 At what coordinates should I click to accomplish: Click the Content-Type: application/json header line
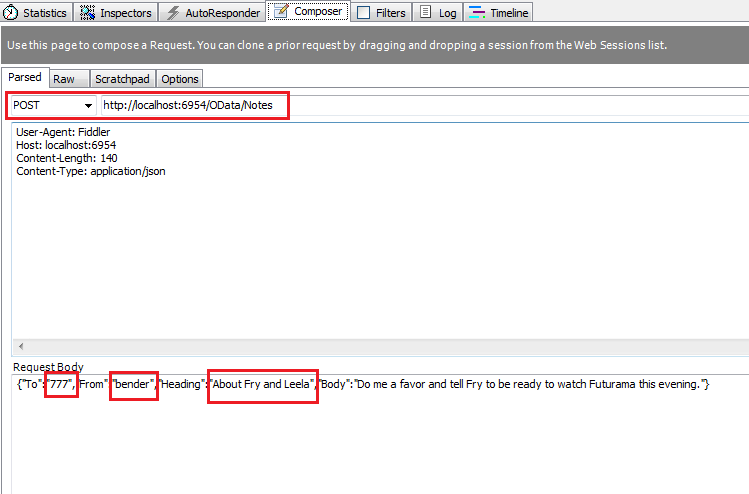(x=91, y=171)
